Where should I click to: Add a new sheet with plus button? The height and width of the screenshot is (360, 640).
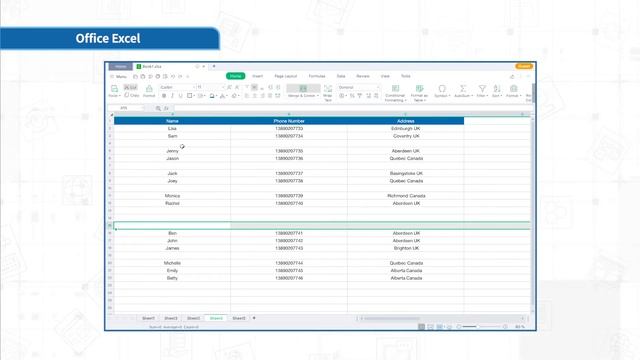(254, 318)
